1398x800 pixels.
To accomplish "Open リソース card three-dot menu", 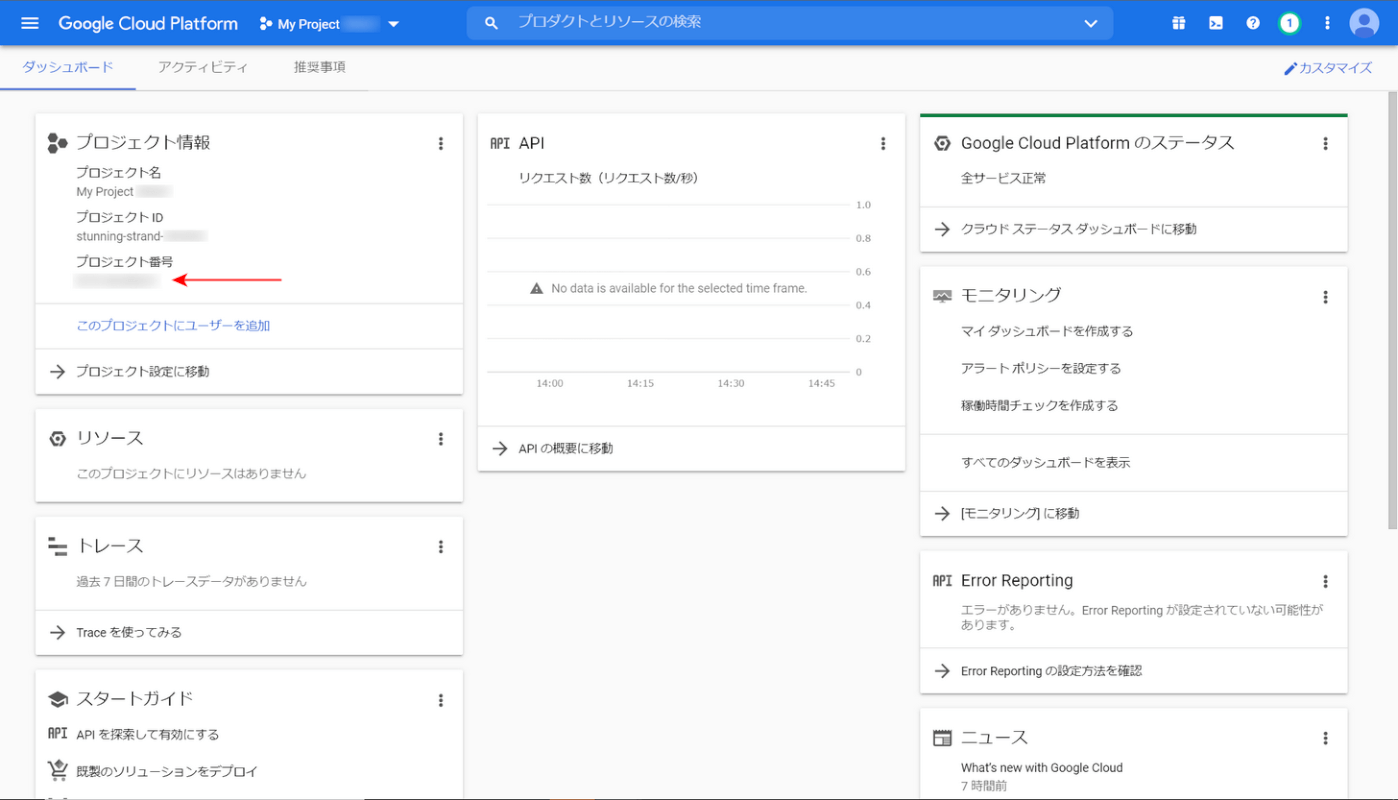I will [441, 439].
